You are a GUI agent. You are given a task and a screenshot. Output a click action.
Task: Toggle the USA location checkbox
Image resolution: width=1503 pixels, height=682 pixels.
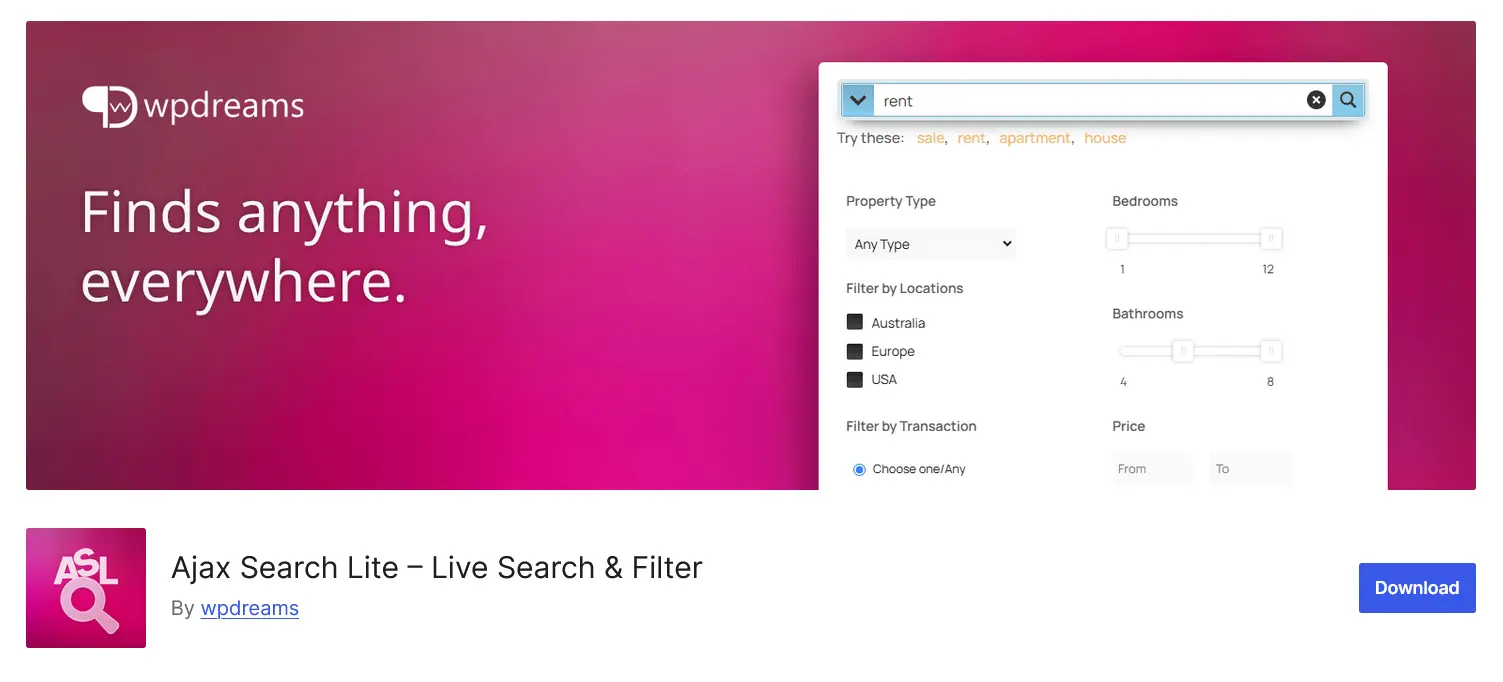tap(855, 379)
